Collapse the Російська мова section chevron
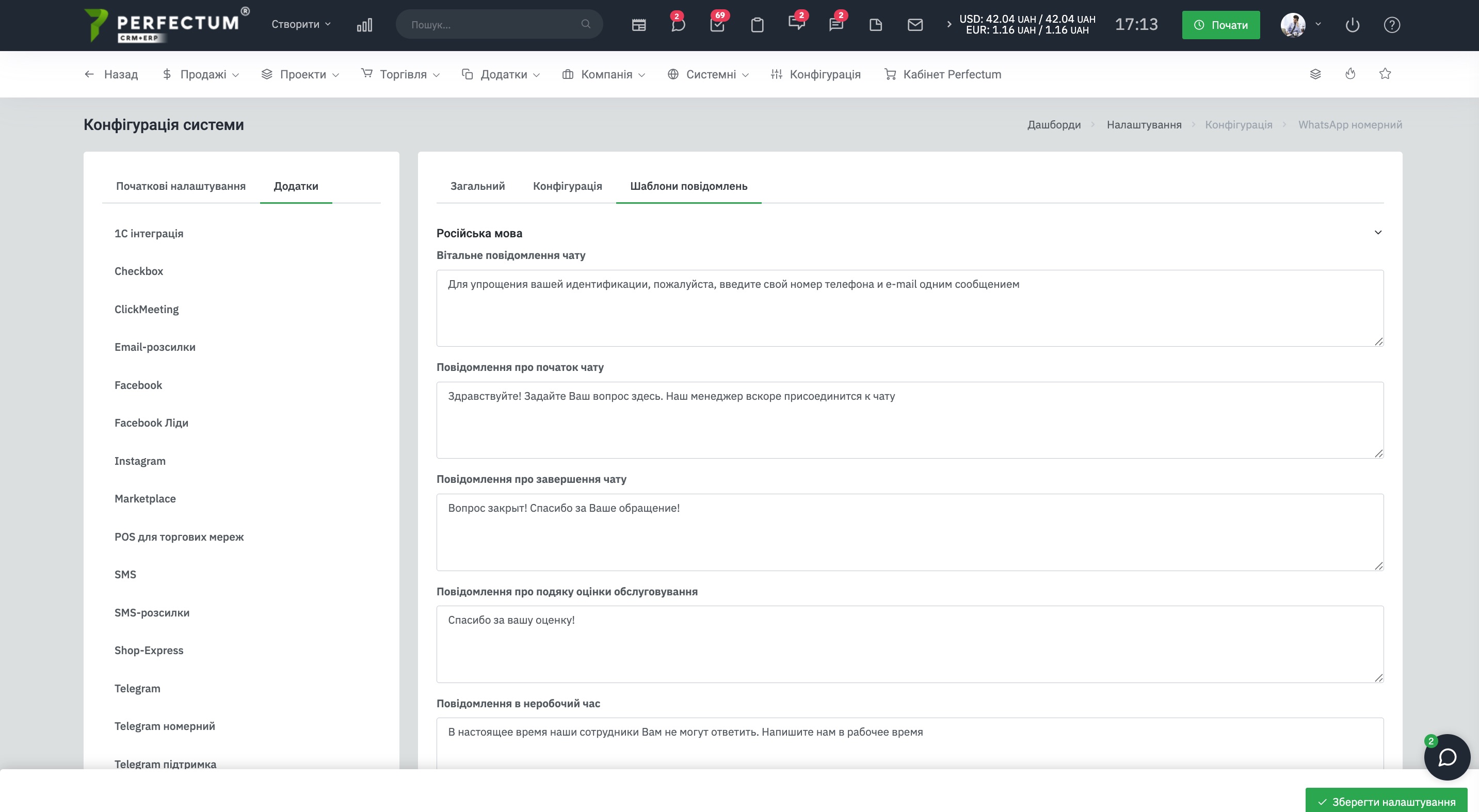The image size is (1479, 812). 1377,233
